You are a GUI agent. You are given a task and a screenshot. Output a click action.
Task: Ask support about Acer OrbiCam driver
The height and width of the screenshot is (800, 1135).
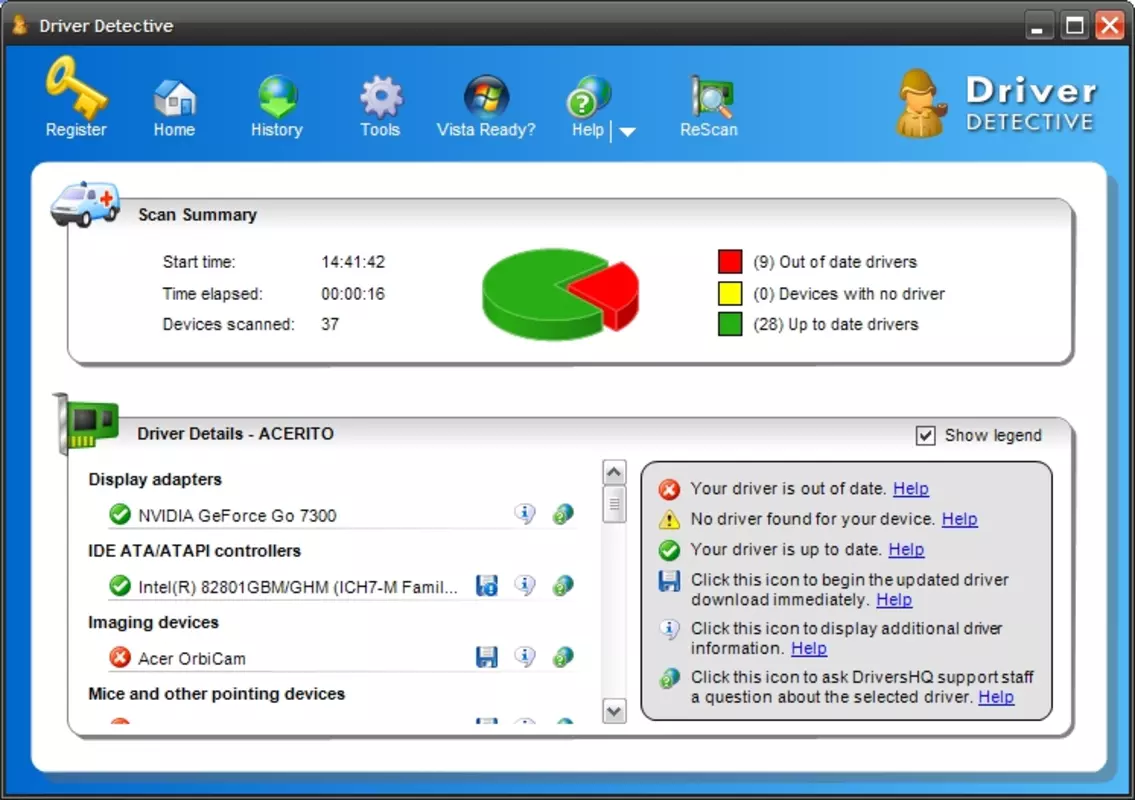(563, 656)
